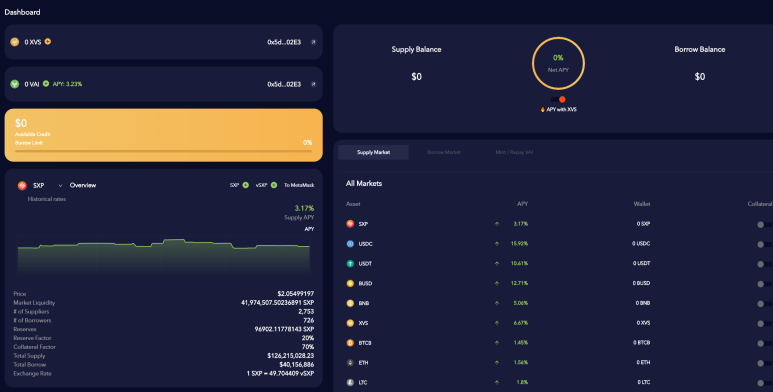Enable BNB collateral toggle
Viewport: 773px width, 392px height.
765,304
